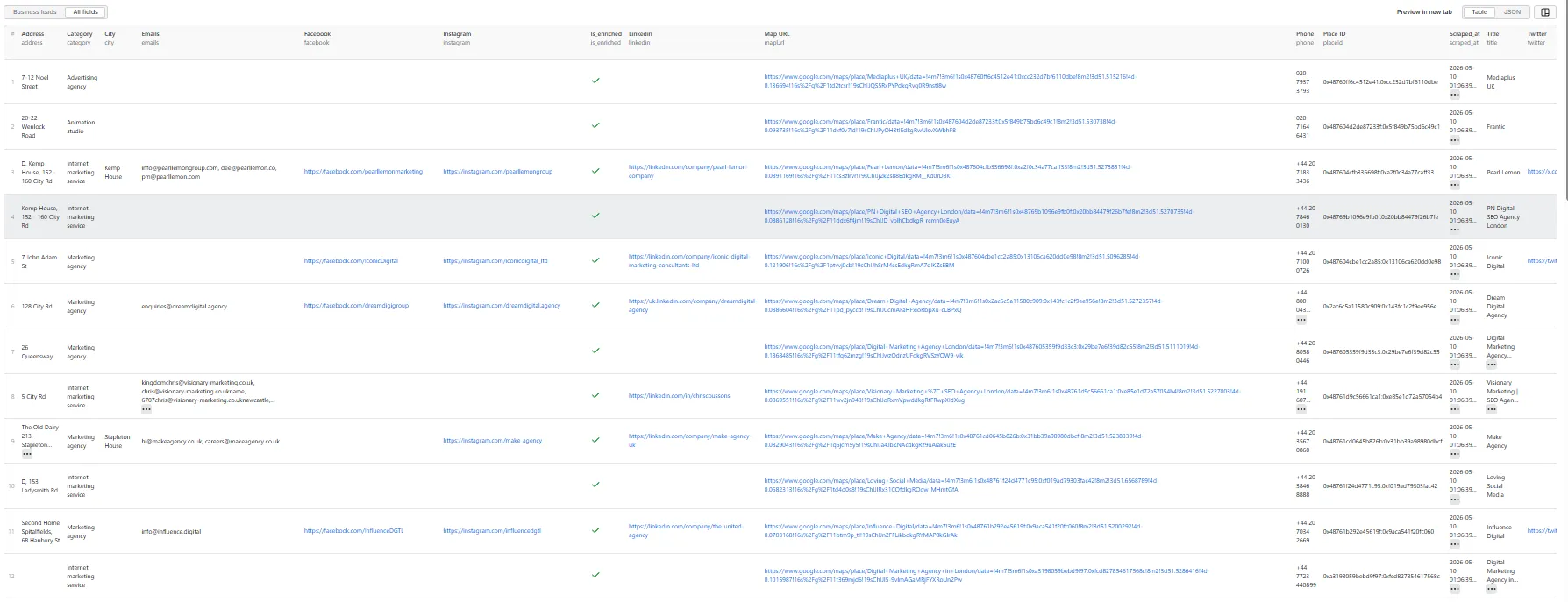The width and height of the screenshot is (1568, 602).
Task: Open facebook.com/InfluenceDGTL link
Action: point(353,531)
